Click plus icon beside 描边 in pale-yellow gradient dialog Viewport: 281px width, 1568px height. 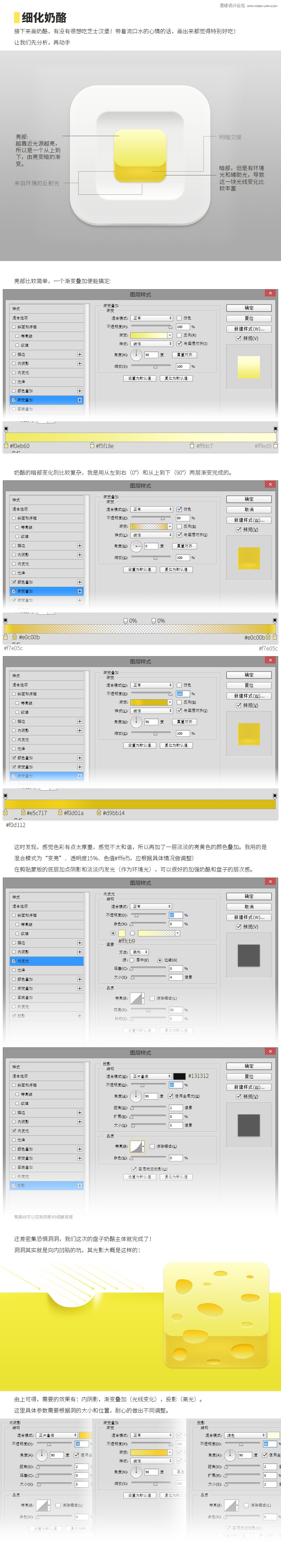[x=79, y=354]
